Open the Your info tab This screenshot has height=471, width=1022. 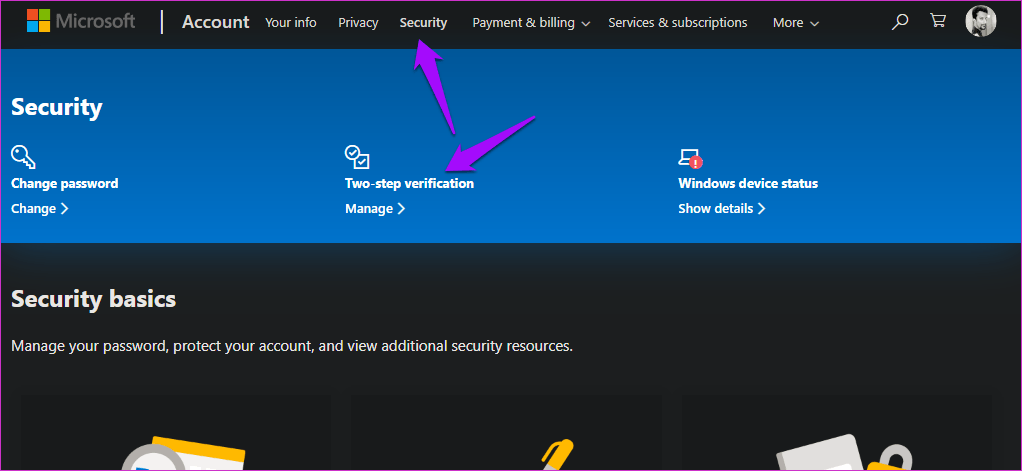[291, 23]
